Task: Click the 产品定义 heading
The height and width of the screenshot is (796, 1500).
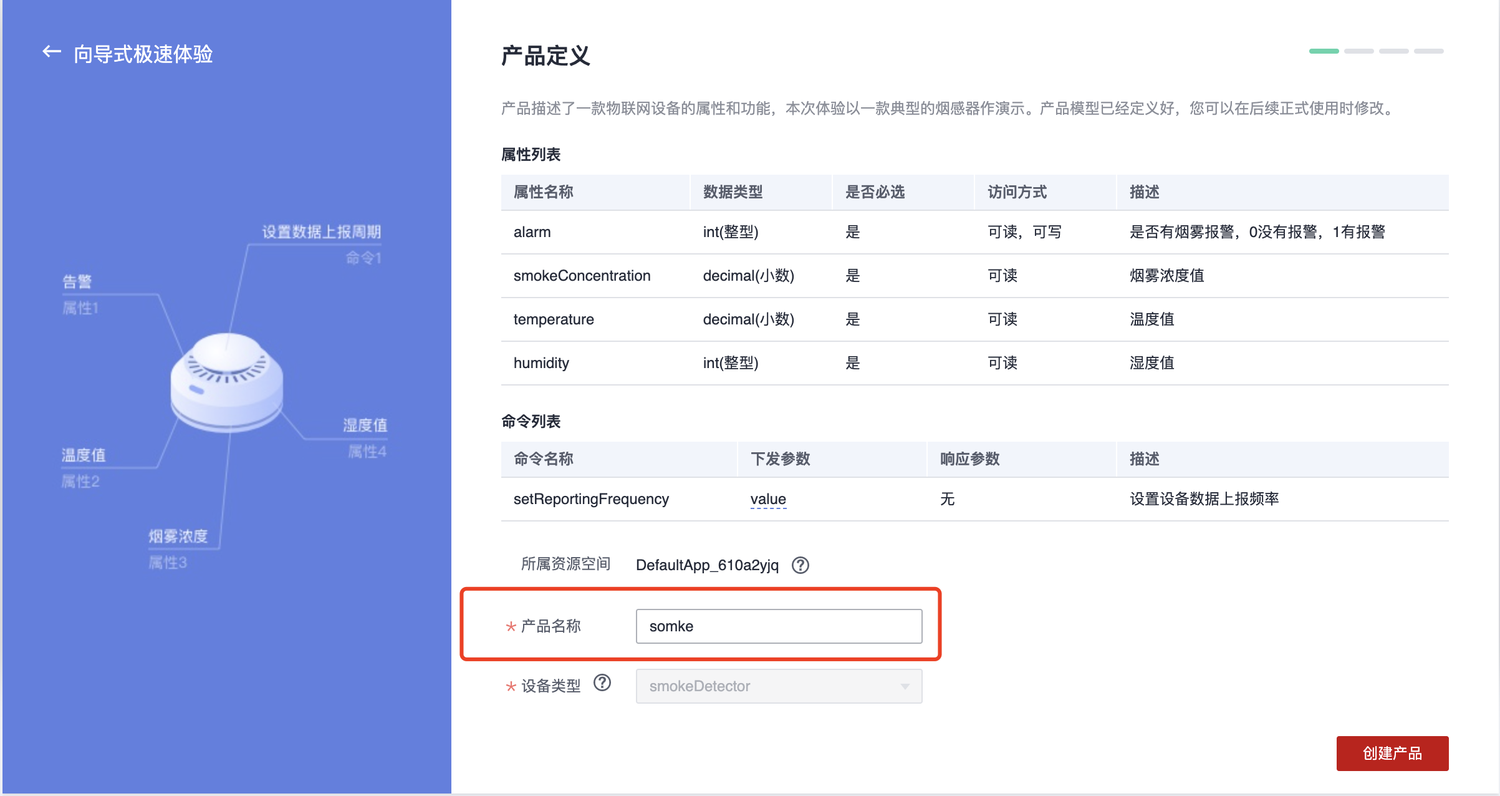Action: coord(545,56)
